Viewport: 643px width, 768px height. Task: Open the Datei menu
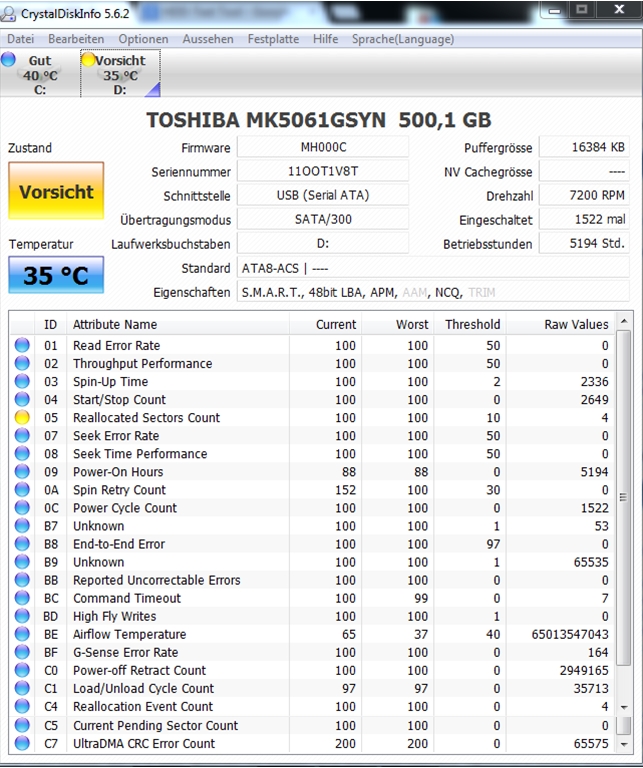tap(21, 39)
